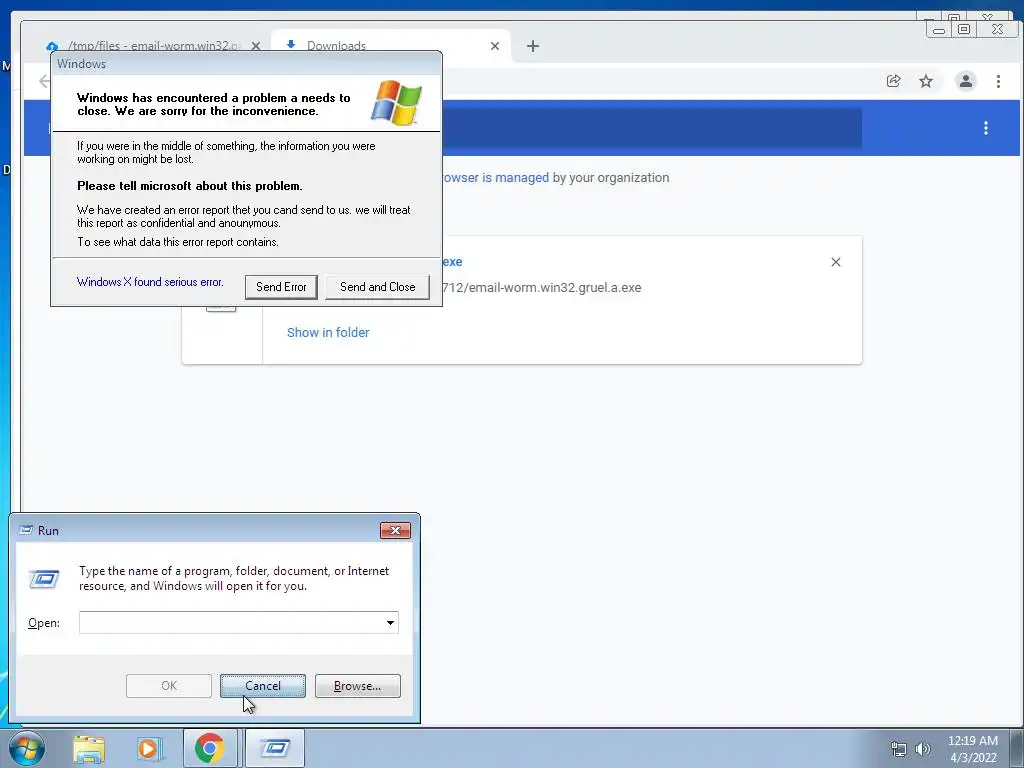Screen dimensions: 1024x768
Task: Click the Send Error button
Action: [281, 287]
